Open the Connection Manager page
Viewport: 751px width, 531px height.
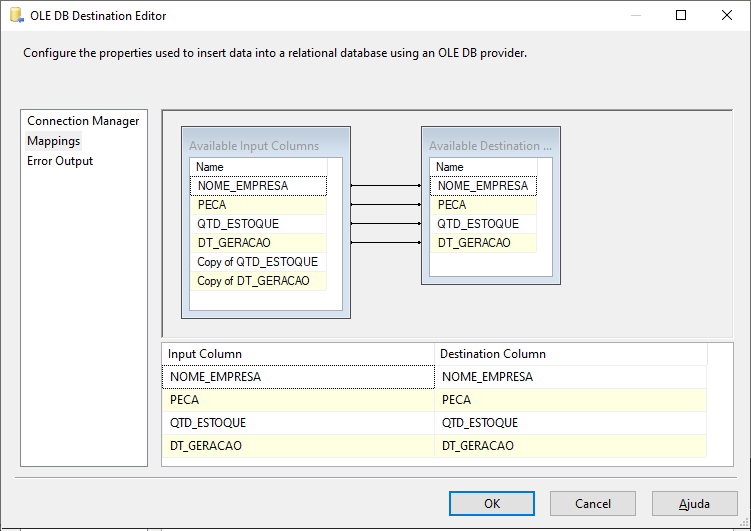[83, 121]
